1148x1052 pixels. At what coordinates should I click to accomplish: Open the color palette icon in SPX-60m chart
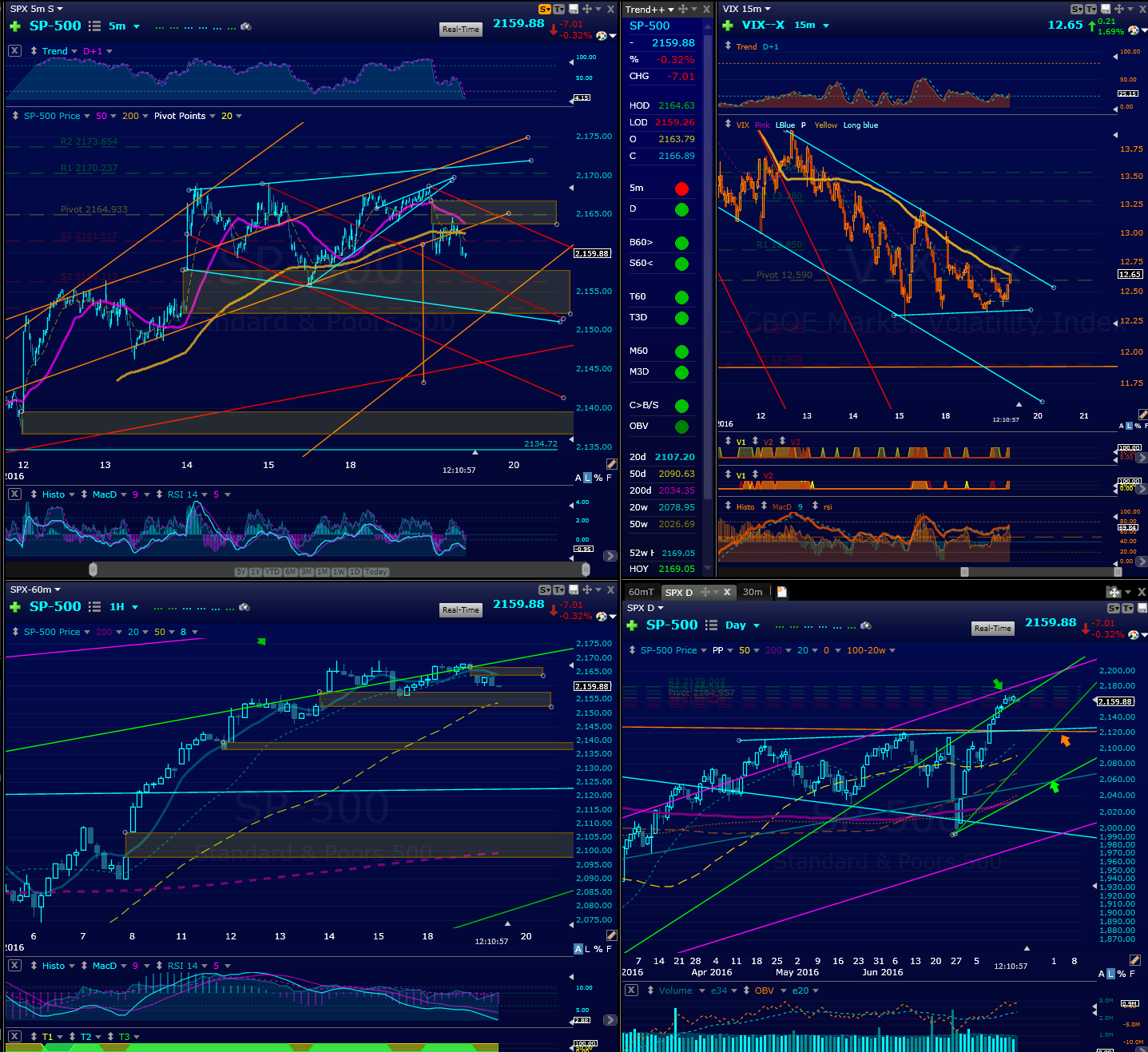(x=602, y=616)
